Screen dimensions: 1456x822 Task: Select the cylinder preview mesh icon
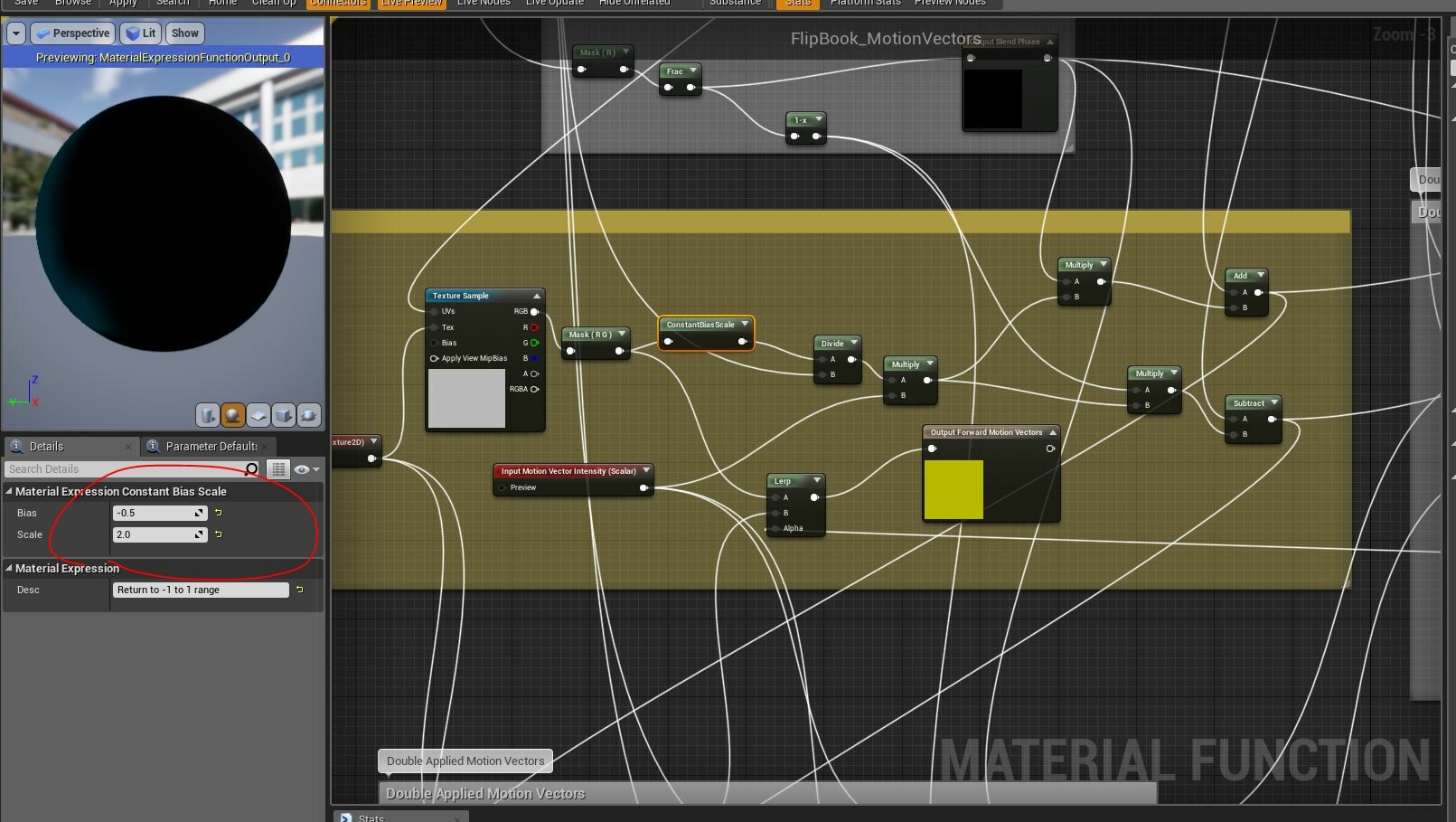[x=207, y=414]
